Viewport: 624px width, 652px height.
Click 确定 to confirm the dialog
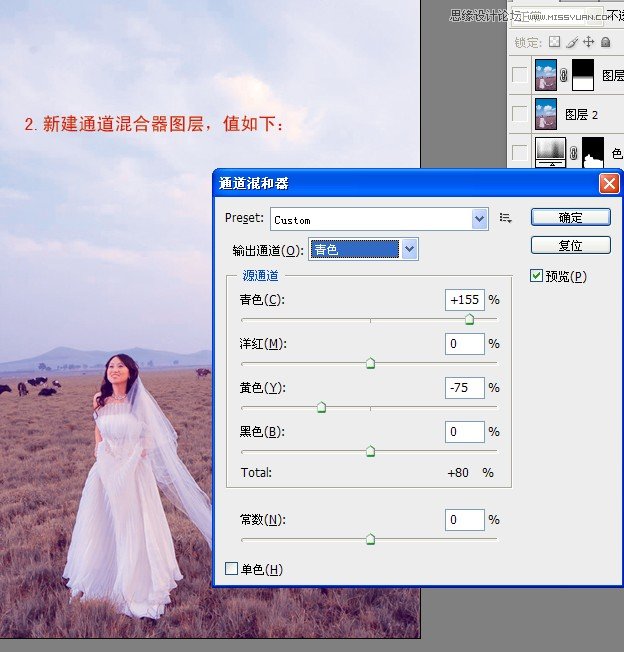click(570, 217)
